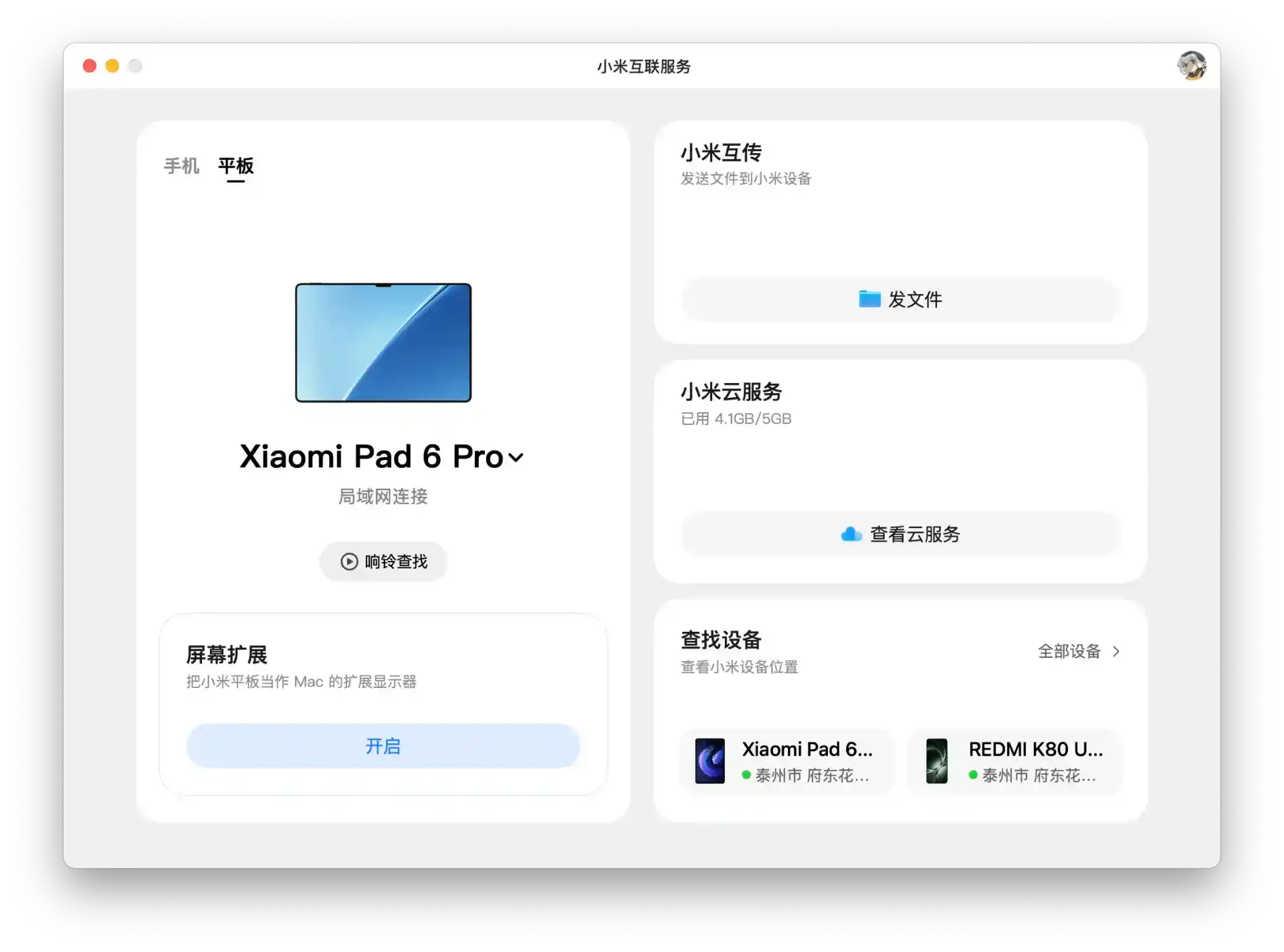The image size is (1284, 952).
Task: Select the REDMI K80 phone icon
Action: pos(936,761)
